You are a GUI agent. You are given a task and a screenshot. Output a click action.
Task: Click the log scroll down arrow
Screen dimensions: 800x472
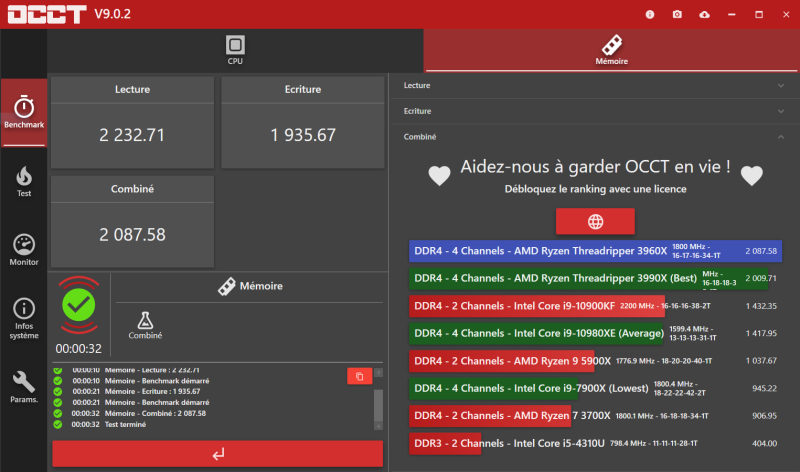pyautogui.click(x=378, y=426)
